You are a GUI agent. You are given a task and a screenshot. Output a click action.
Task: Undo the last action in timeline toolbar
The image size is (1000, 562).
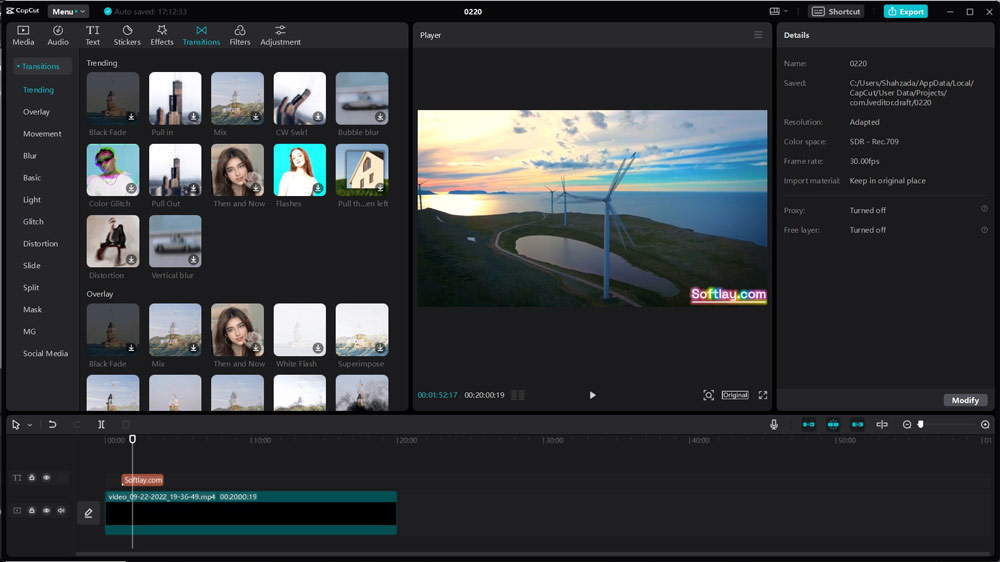coord(52,424)
